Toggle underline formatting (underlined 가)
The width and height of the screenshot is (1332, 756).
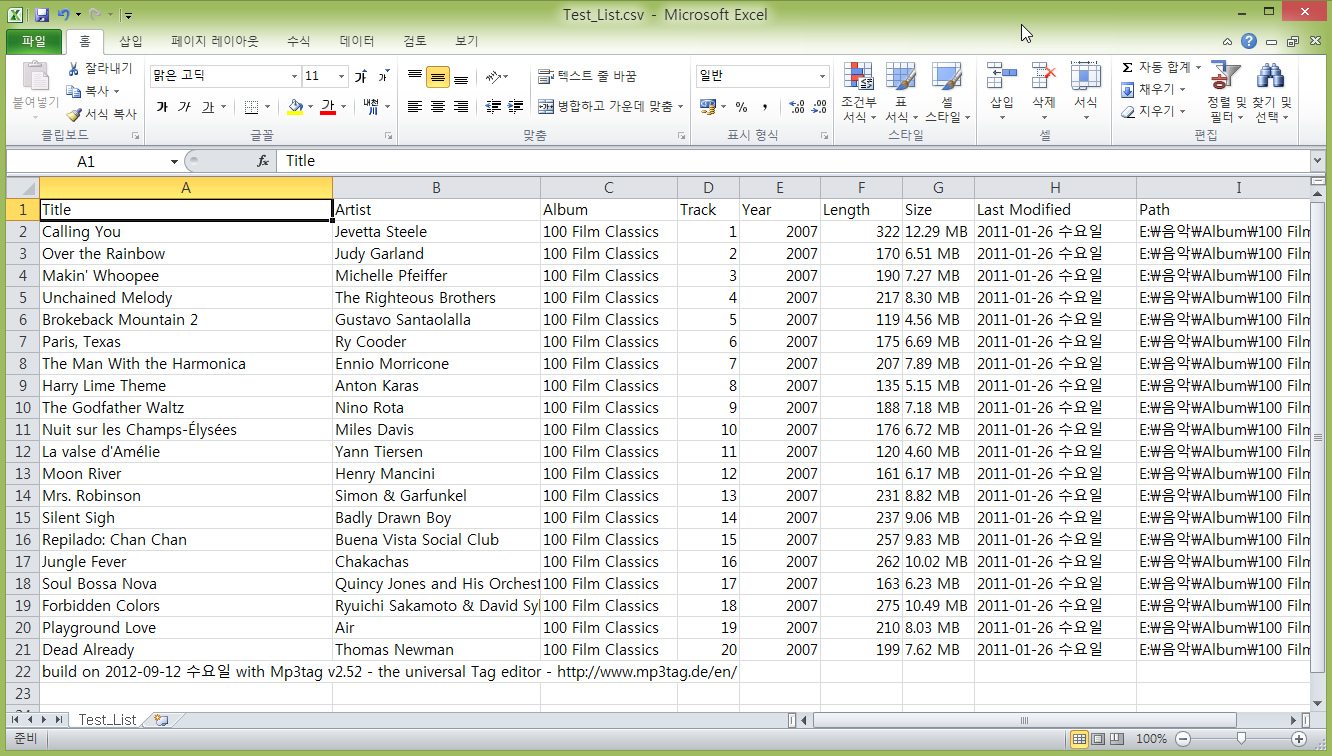(x=208, y=106)
